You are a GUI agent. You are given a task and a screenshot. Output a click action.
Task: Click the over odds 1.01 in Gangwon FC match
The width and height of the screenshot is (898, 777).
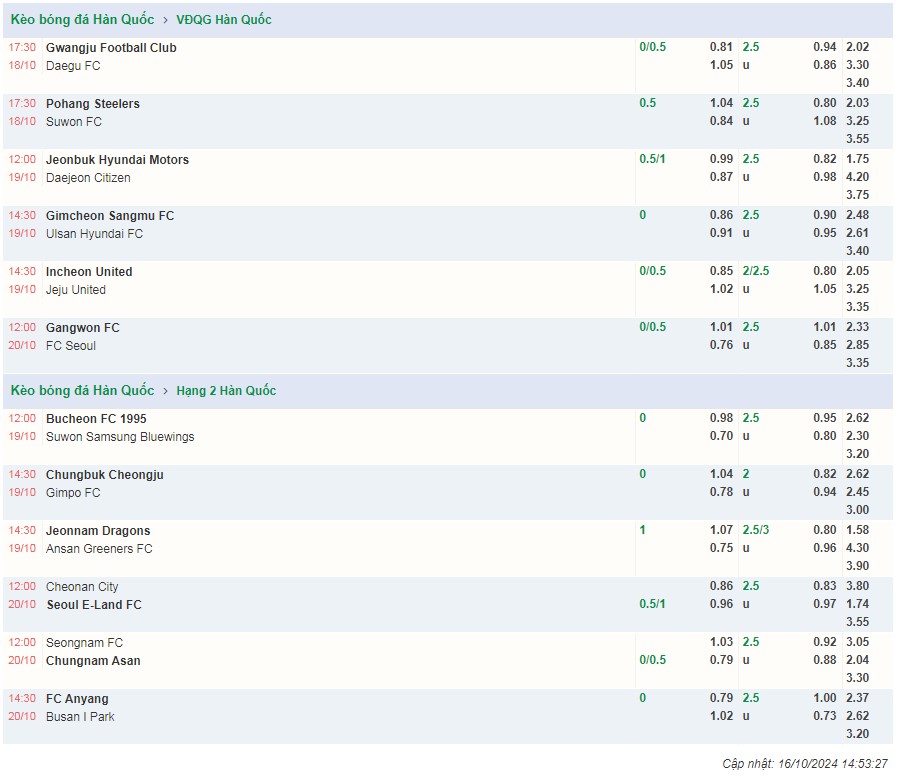[825, 327]
